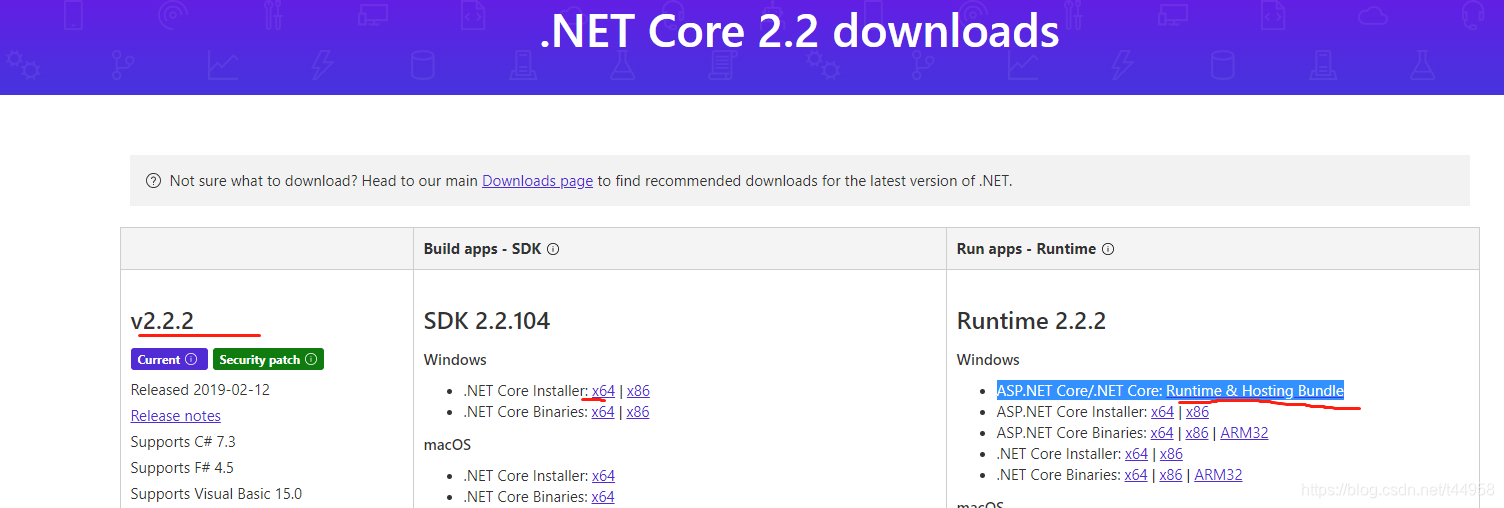Download SDK Windows .NET Core Binaries x64
Viewport: 1504px width, 508px height.
click(x=603, y=412)
